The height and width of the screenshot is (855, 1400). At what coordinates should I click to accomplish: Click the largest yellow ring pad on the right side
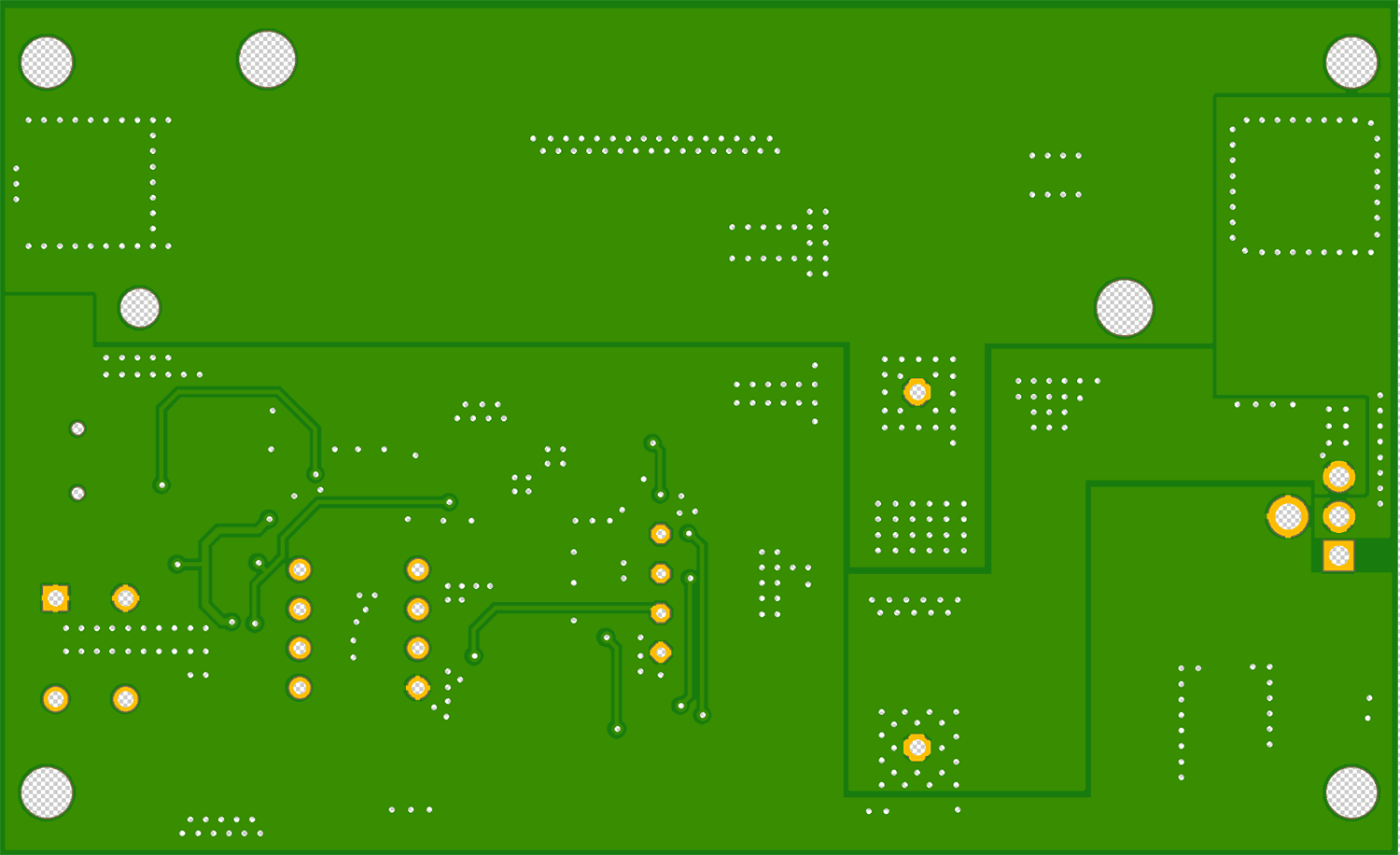[x=1288, y=516]
